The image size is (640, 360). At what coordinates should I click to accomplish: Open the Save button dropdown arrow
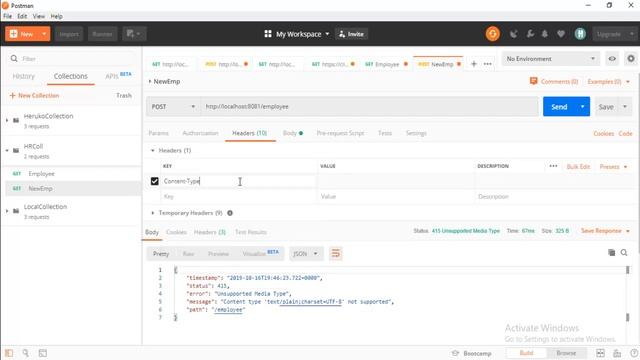(624, 107)
